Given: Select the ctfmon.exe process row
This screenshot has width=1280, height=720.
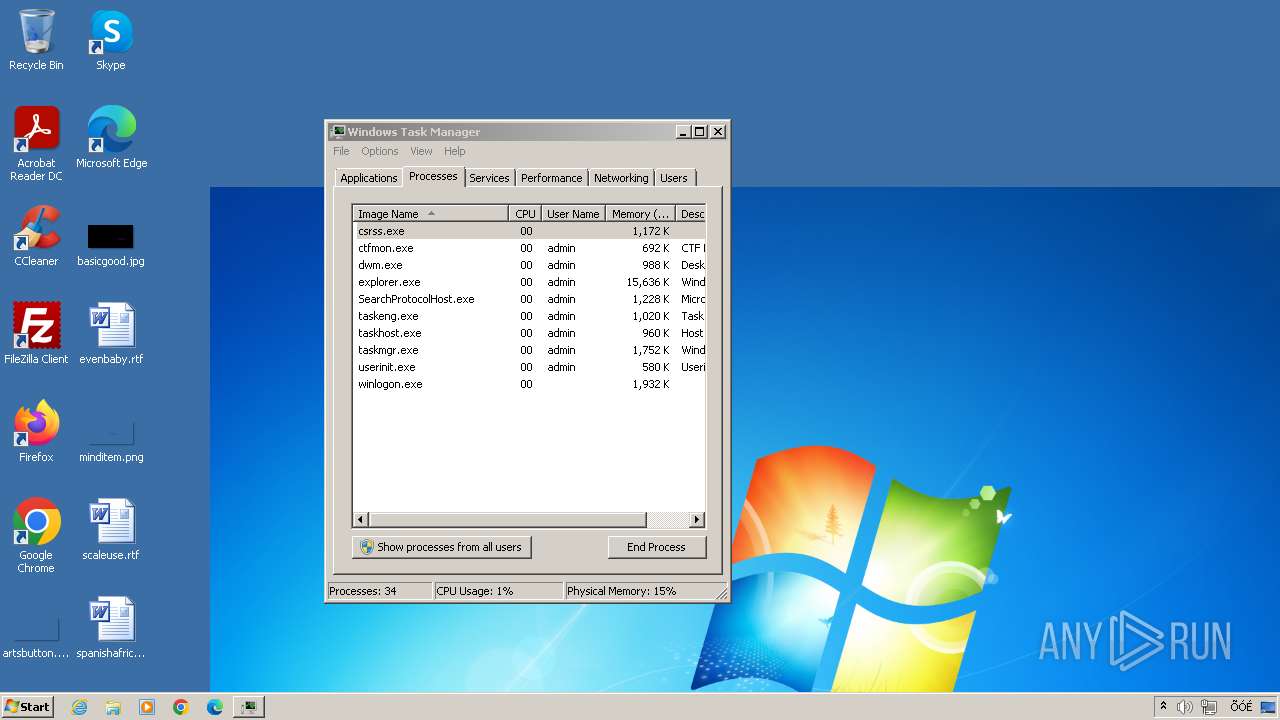Looking at the screenshot, I should point(530,248).
